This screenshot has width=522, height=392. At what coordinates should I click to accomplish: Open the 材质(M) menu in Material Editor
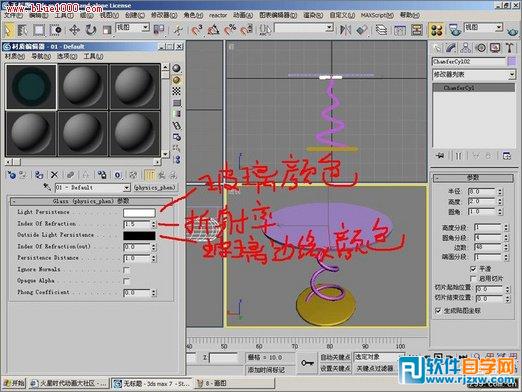15,56
